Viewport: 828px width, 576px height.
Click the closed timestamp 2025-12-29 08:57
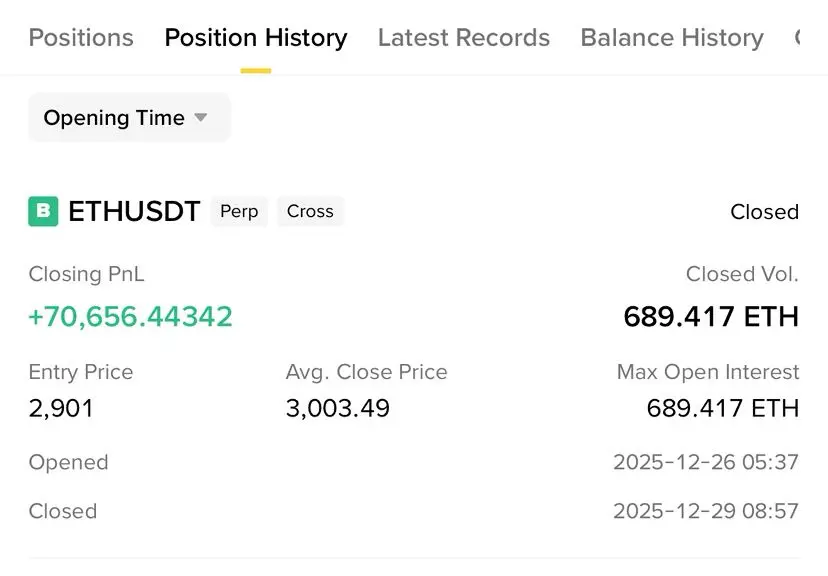tap(706, 511)
